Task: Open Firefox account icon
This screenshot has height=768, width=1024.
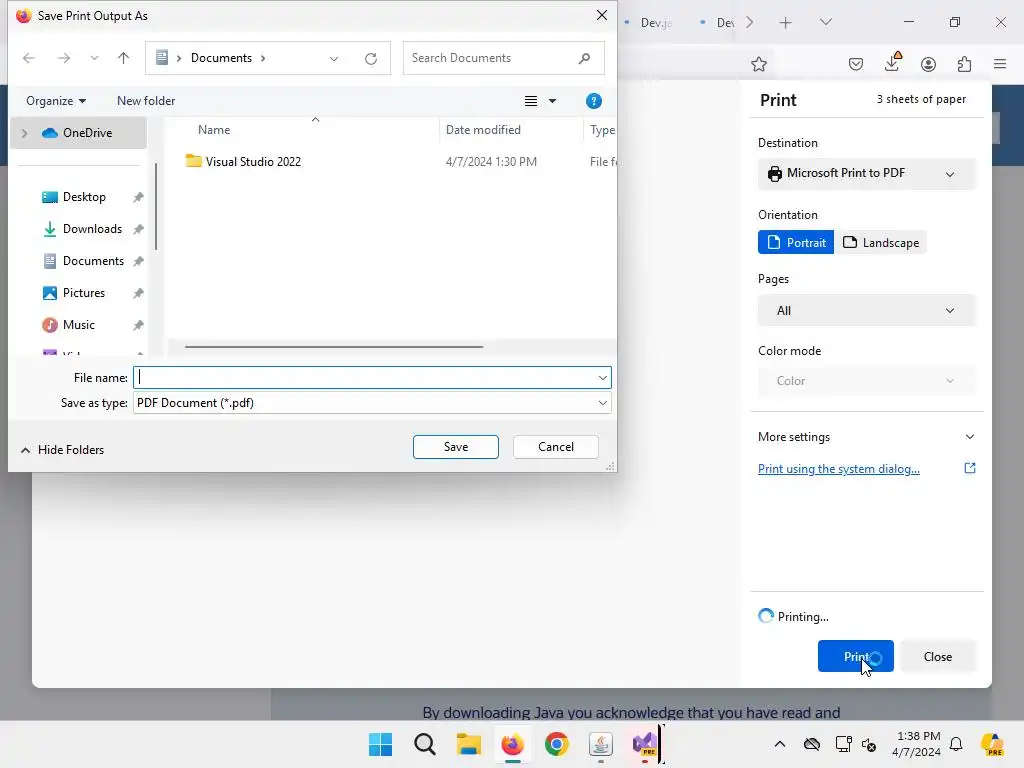Action: [928, 64]
